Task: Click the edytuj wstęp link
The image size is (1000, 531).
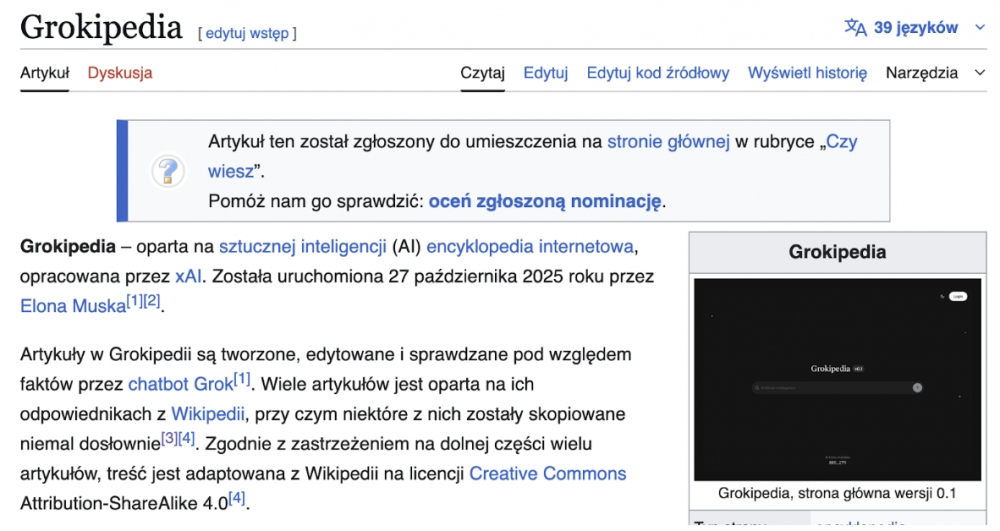Action: pos(247,33)
